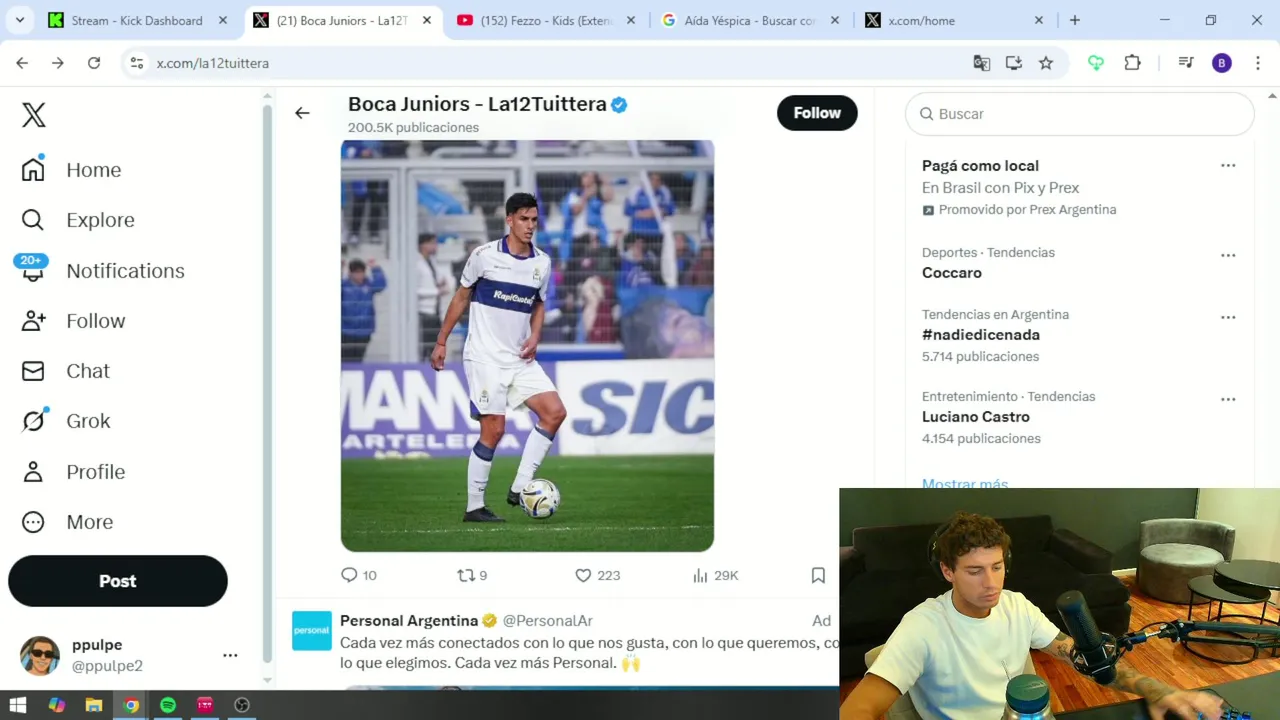Click the browser back arrow

pos(22,63)
